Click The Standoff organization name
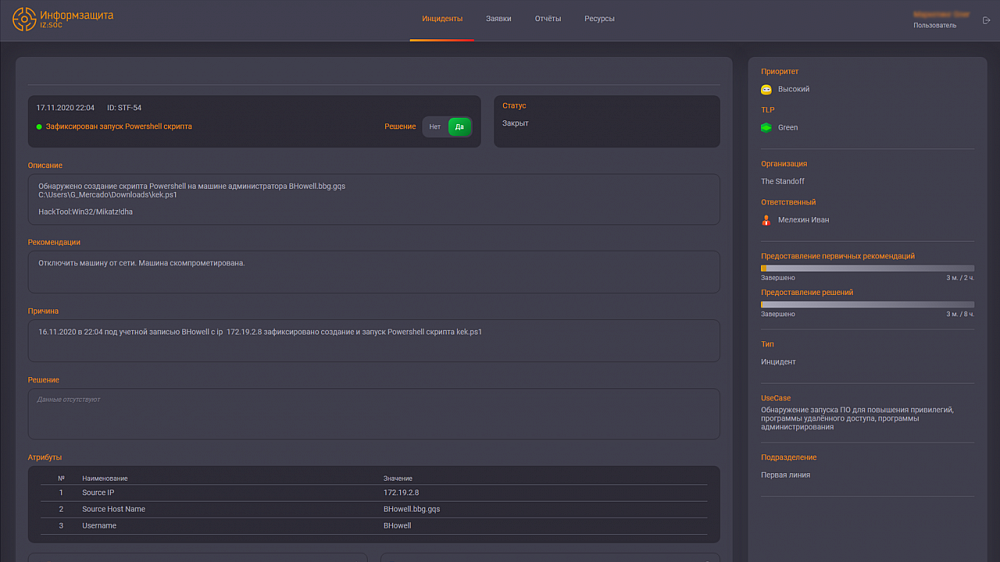 click(x=783, y=181)
